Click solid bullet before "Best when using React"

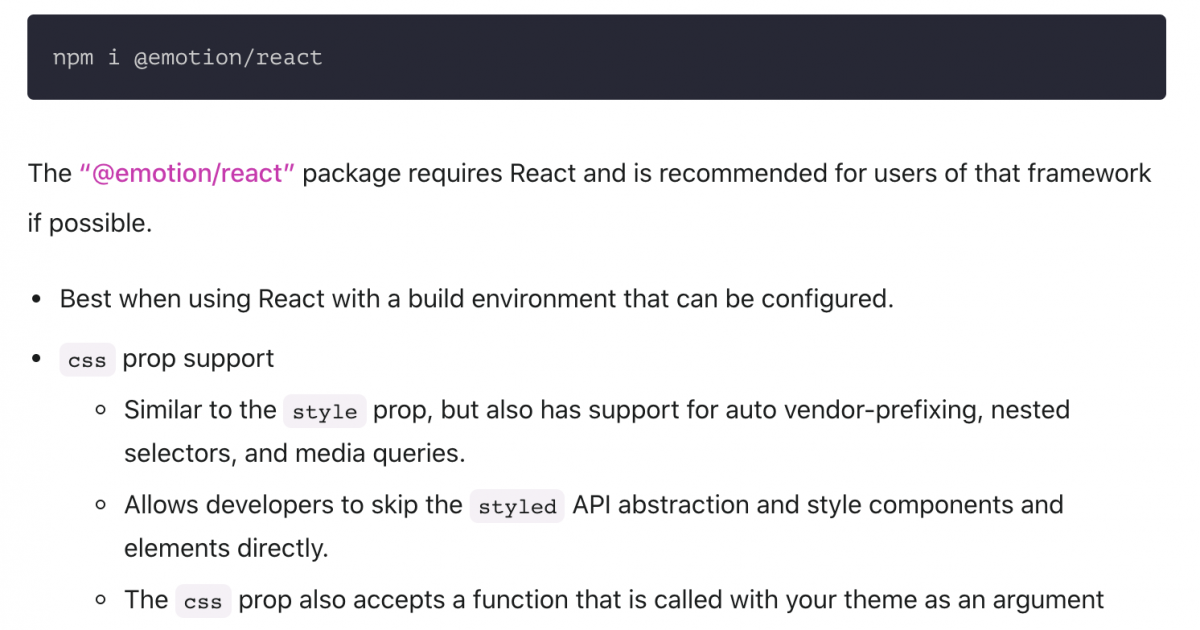click(37, 300)
